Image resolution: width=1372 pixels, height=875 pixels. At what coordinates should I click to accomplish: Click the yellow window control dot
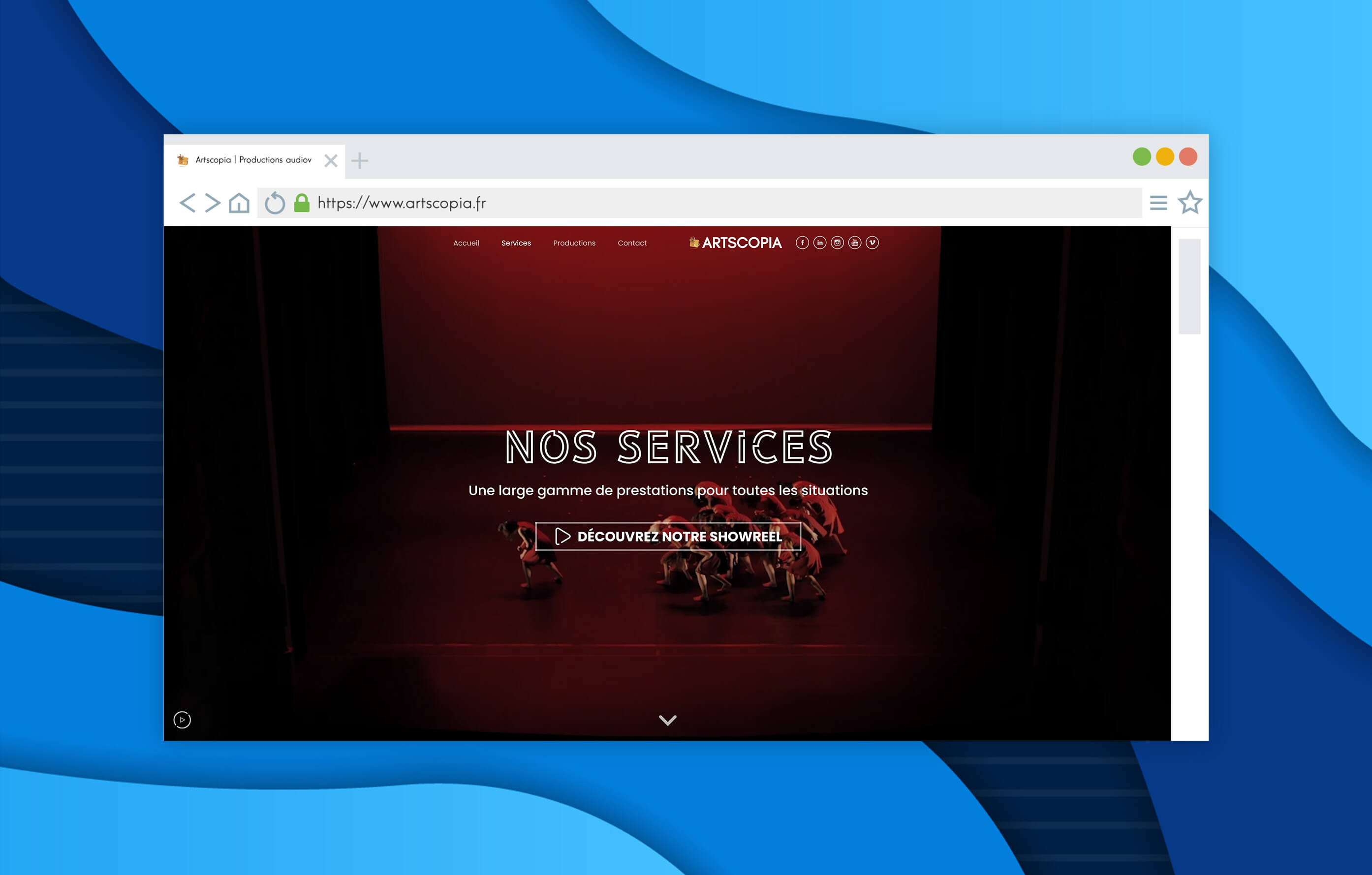pos(1165,156)
